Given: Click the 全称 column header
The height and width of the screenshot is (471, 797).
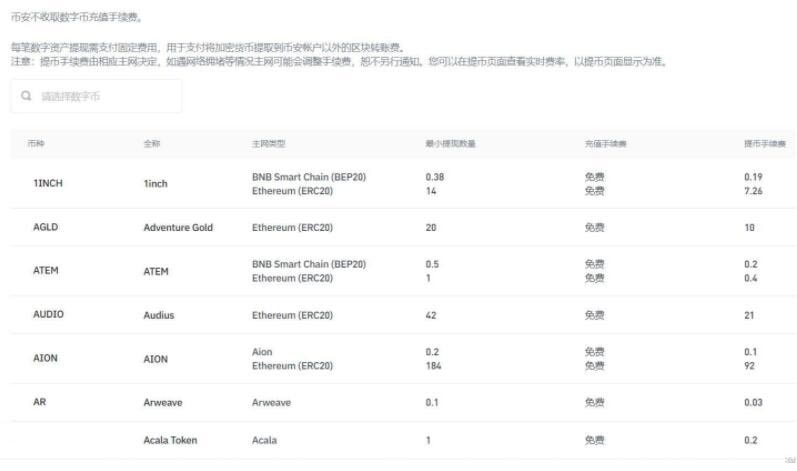Looking at the screenshot, I should (151, 144).
